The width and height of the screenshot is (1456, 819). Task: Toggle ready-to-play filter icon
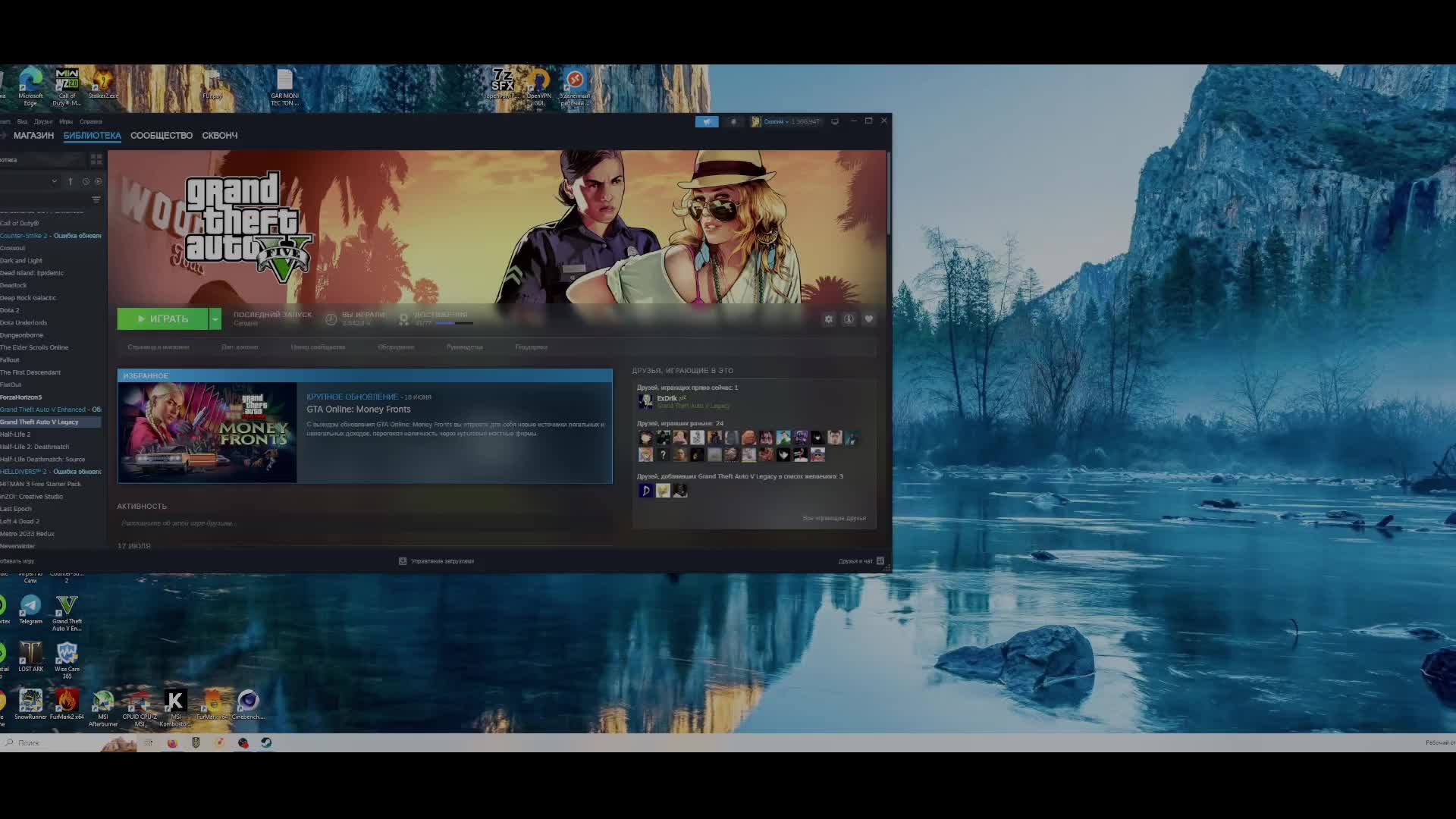click(x=98, y=182)
